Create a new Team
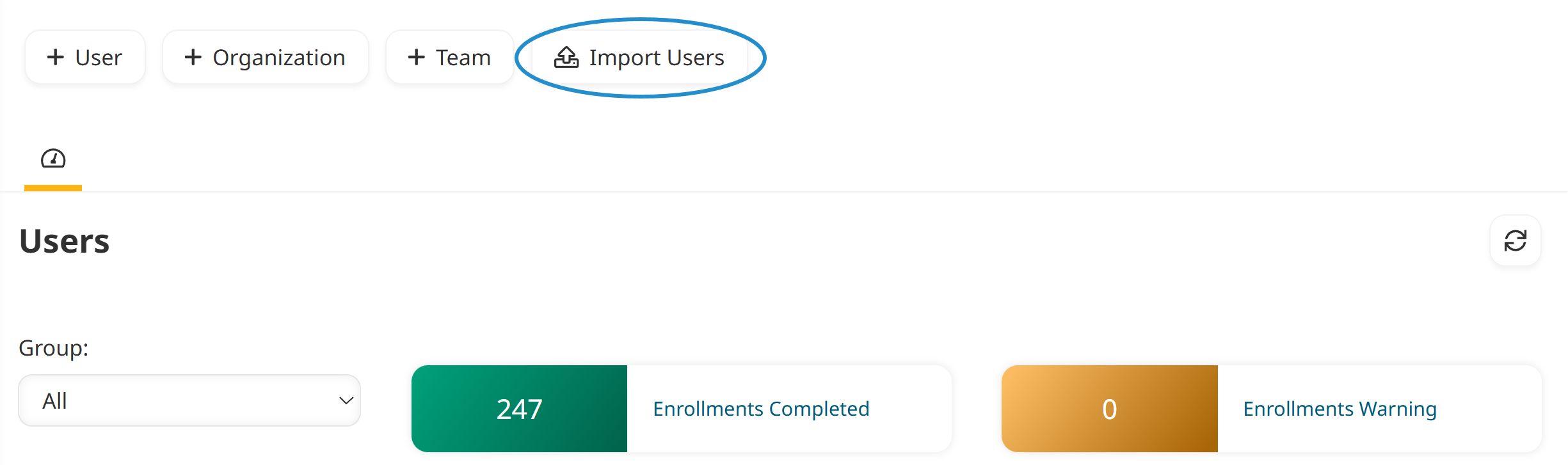 coord(450,57)
